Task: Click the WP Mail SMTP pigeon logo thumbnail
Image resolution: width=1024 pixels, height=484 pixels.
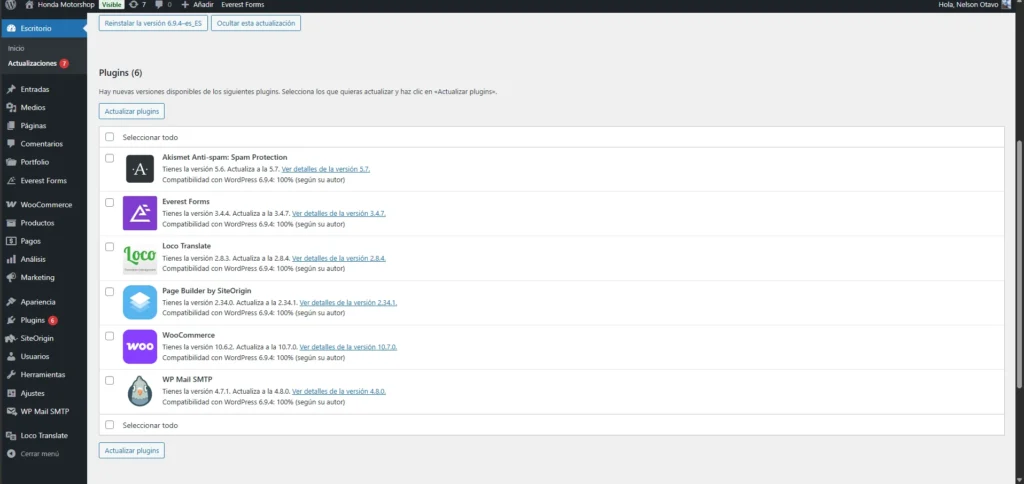Action: click(140, 391)
